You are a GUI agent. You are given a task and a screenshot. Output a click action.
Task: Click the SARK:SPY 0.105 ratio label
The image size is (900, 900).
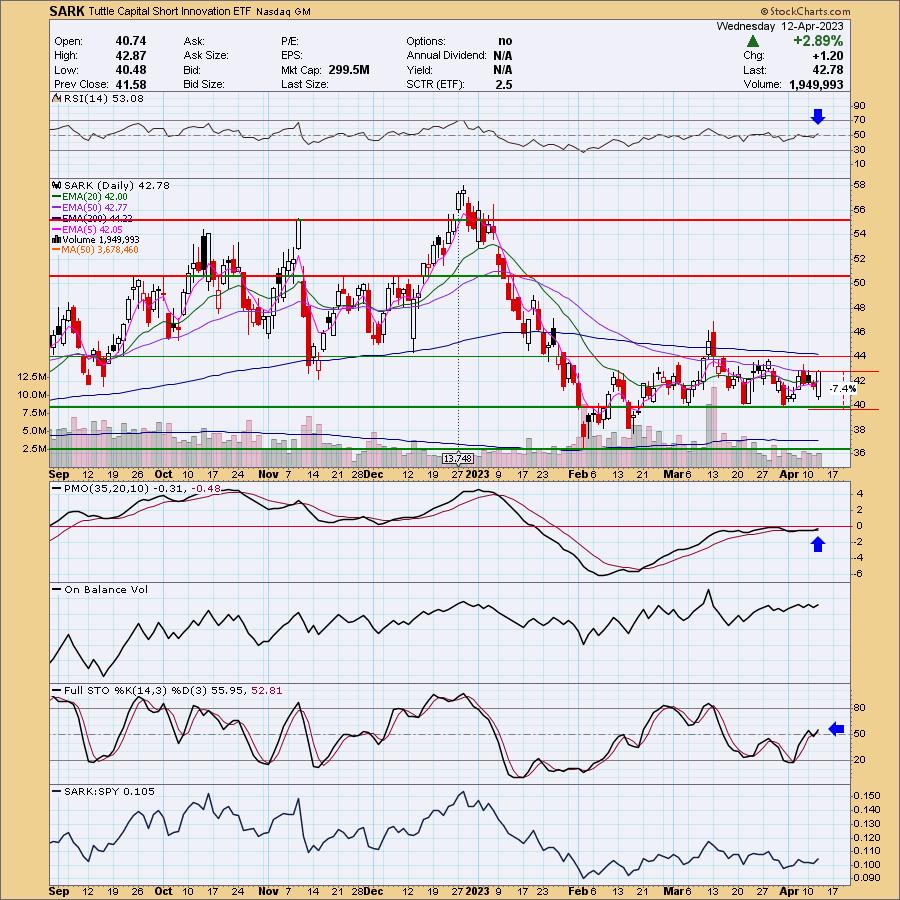coord(109,792)
